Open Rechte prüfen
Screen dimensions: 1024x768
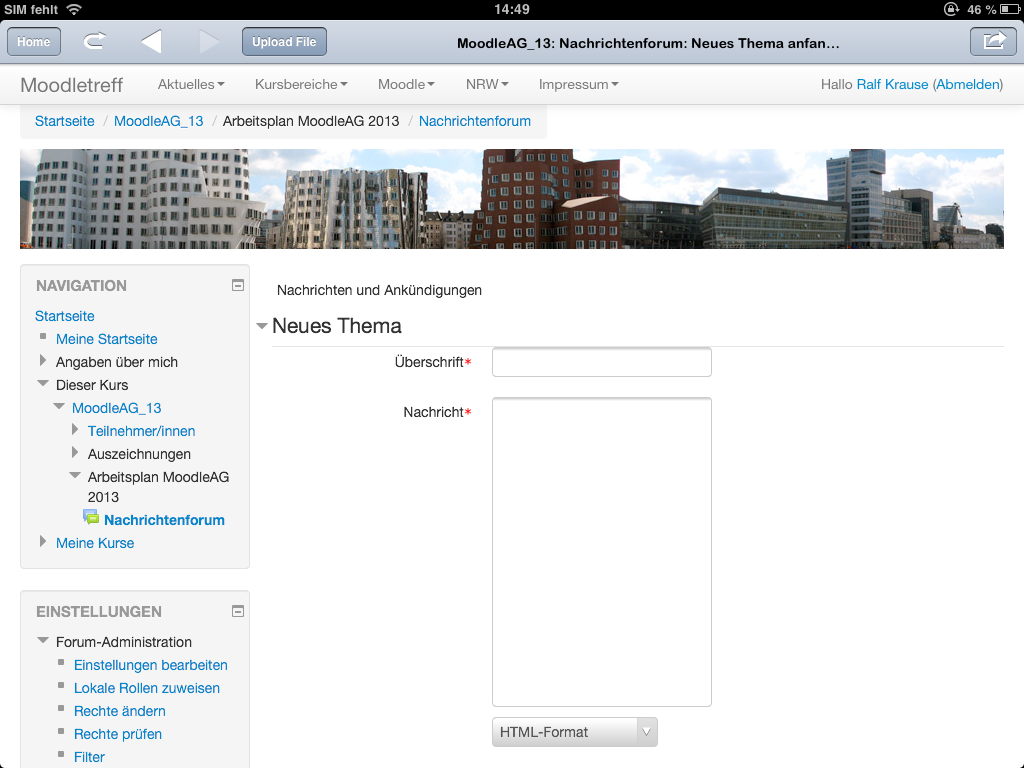[118, 734]
